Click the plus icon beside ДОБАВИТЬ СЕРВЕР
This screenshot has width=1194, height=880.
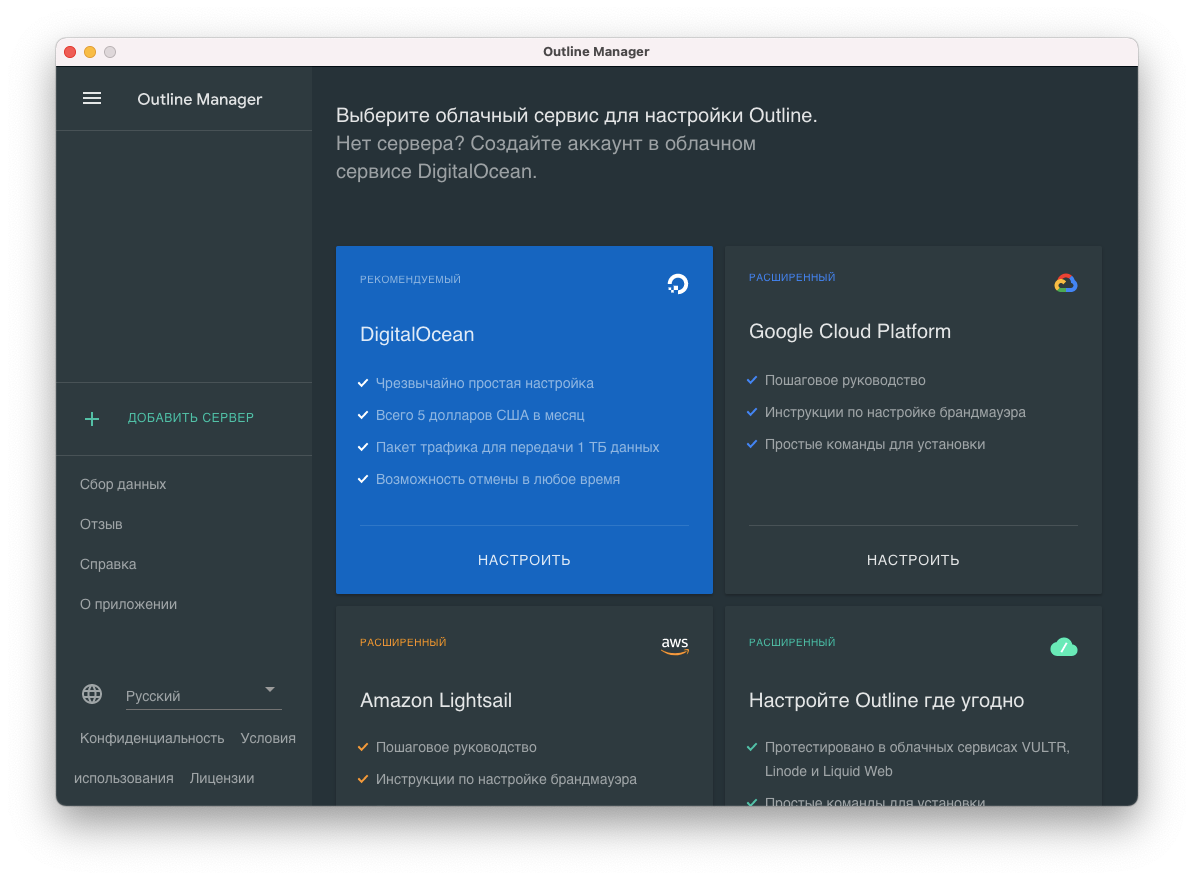(x=92, y=419)
